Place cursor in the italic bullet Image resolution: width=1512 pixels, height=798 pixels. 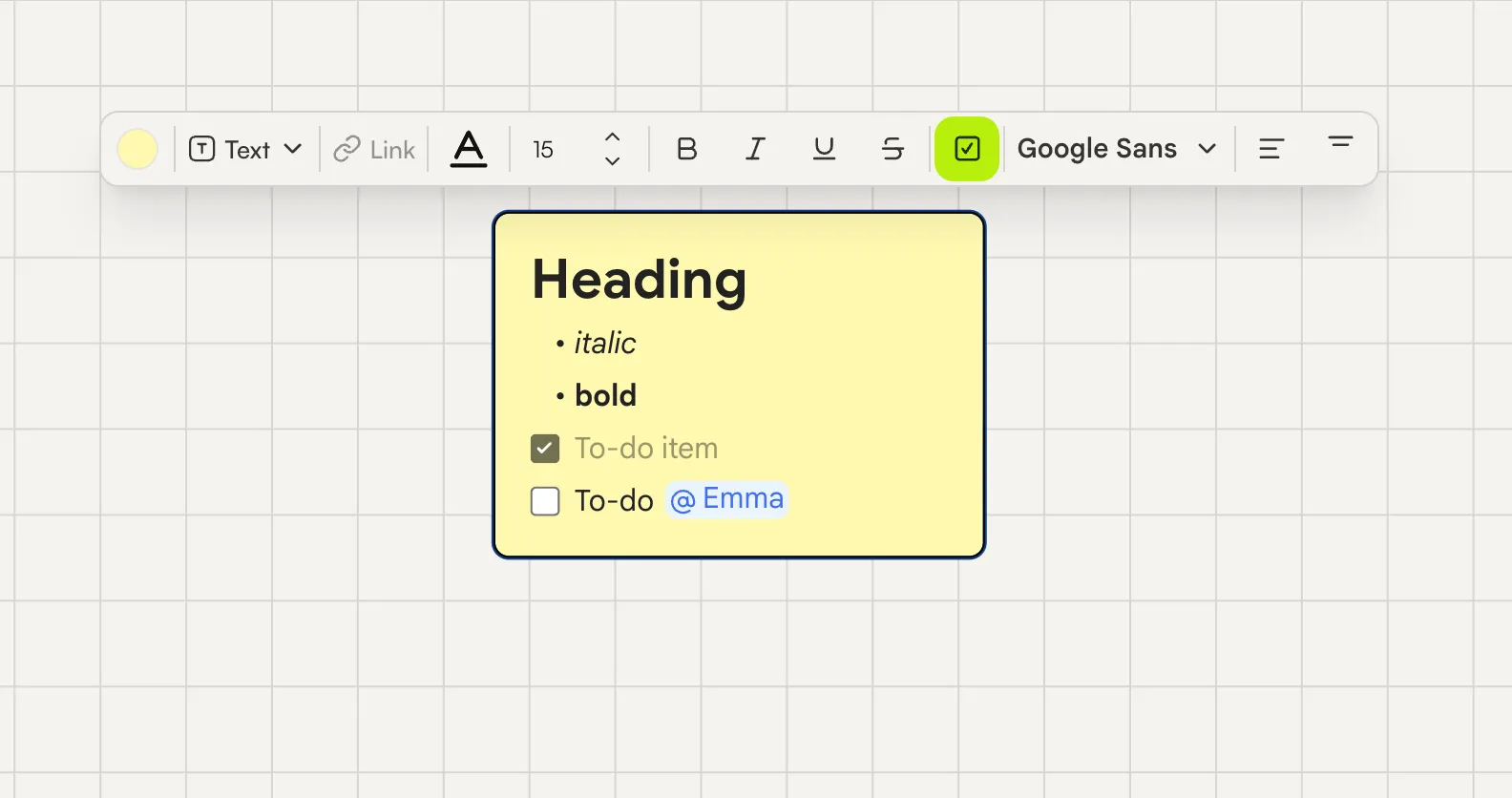point(604,343)
